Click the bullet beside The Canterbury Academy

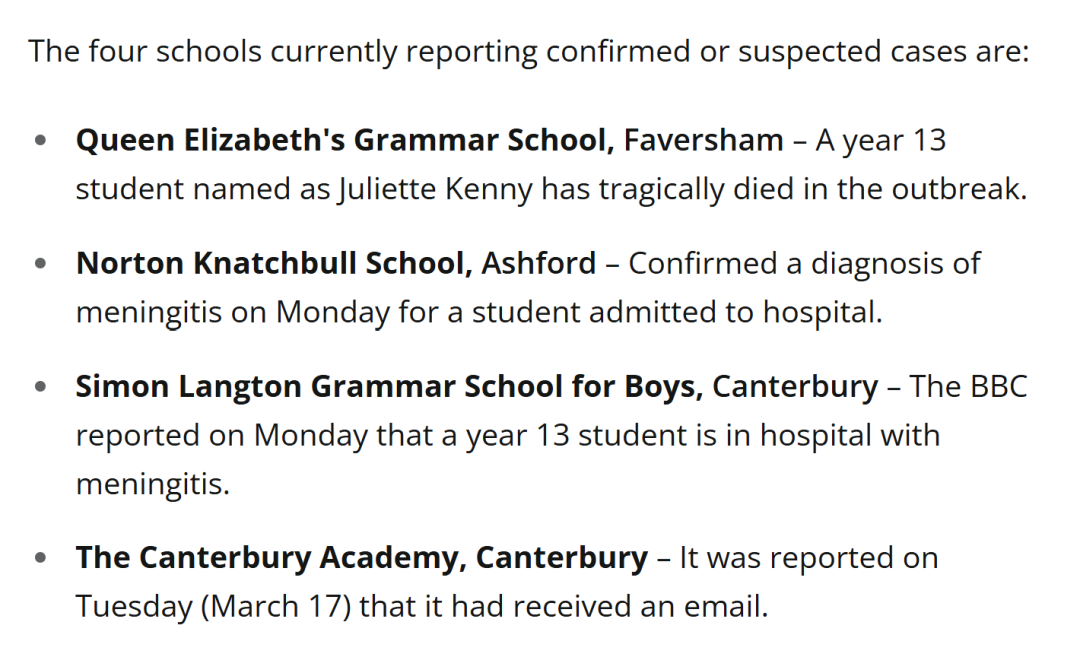click(x=40, y=558)
